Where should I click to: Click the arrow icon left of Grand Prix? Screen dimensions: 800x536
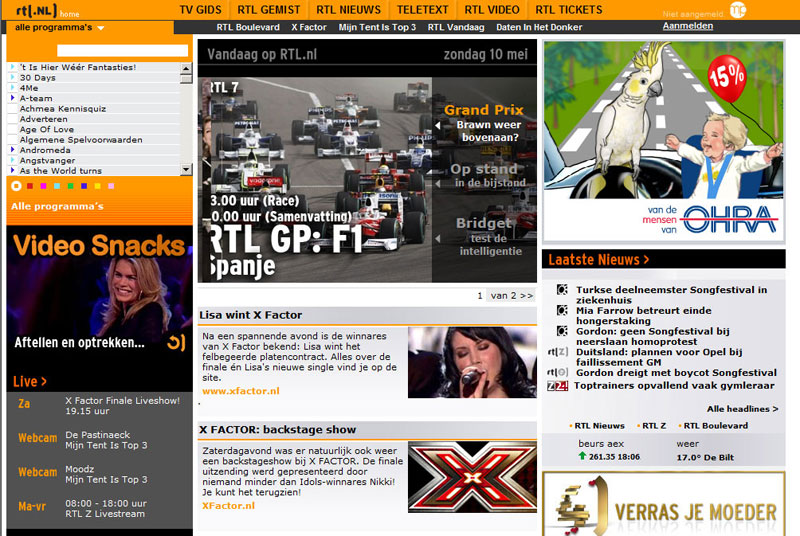[437, 125]
